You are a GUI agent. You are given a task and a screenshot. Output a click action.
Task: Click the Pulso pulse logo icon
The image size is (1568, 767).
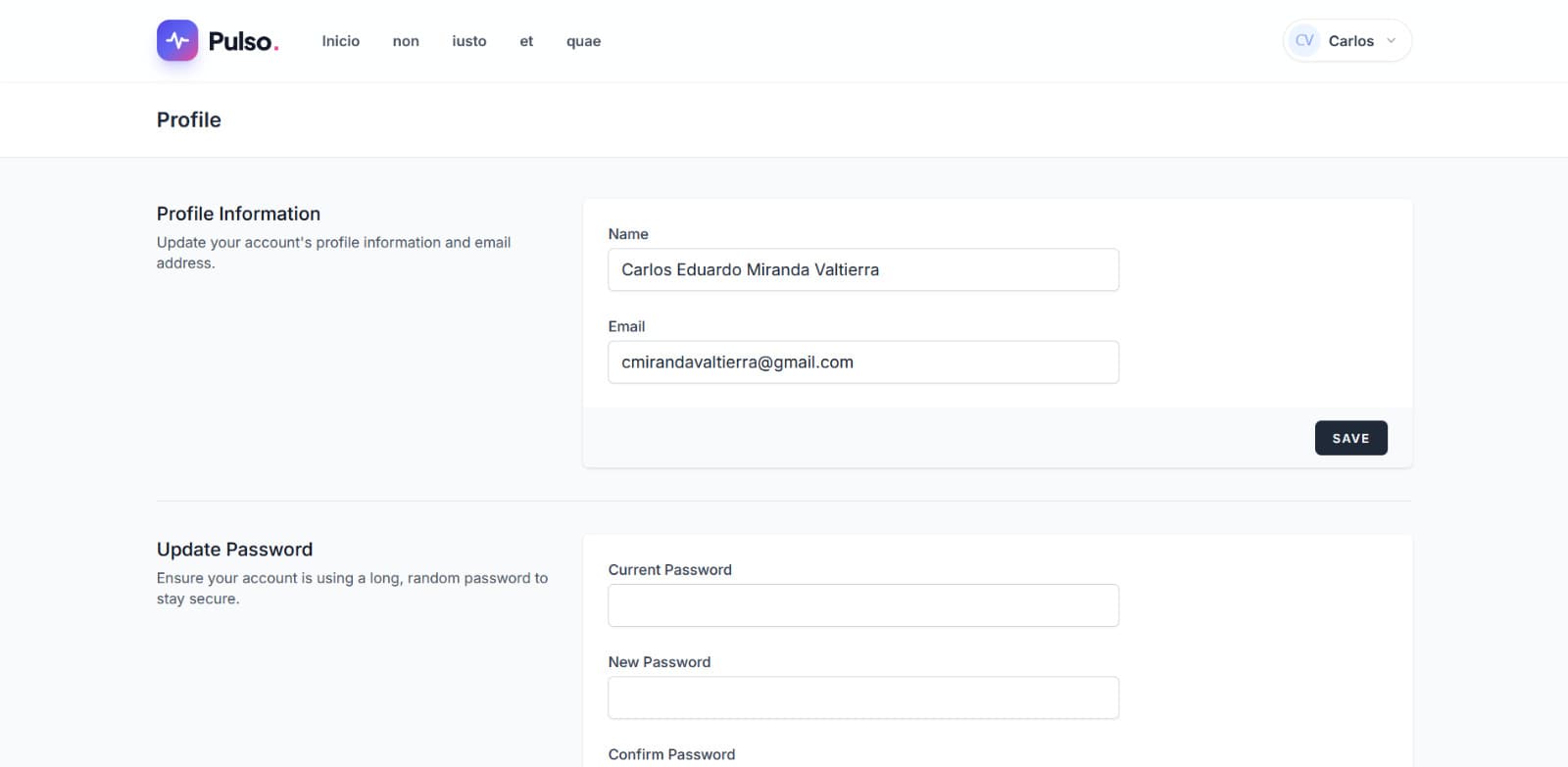click(177, 40)
